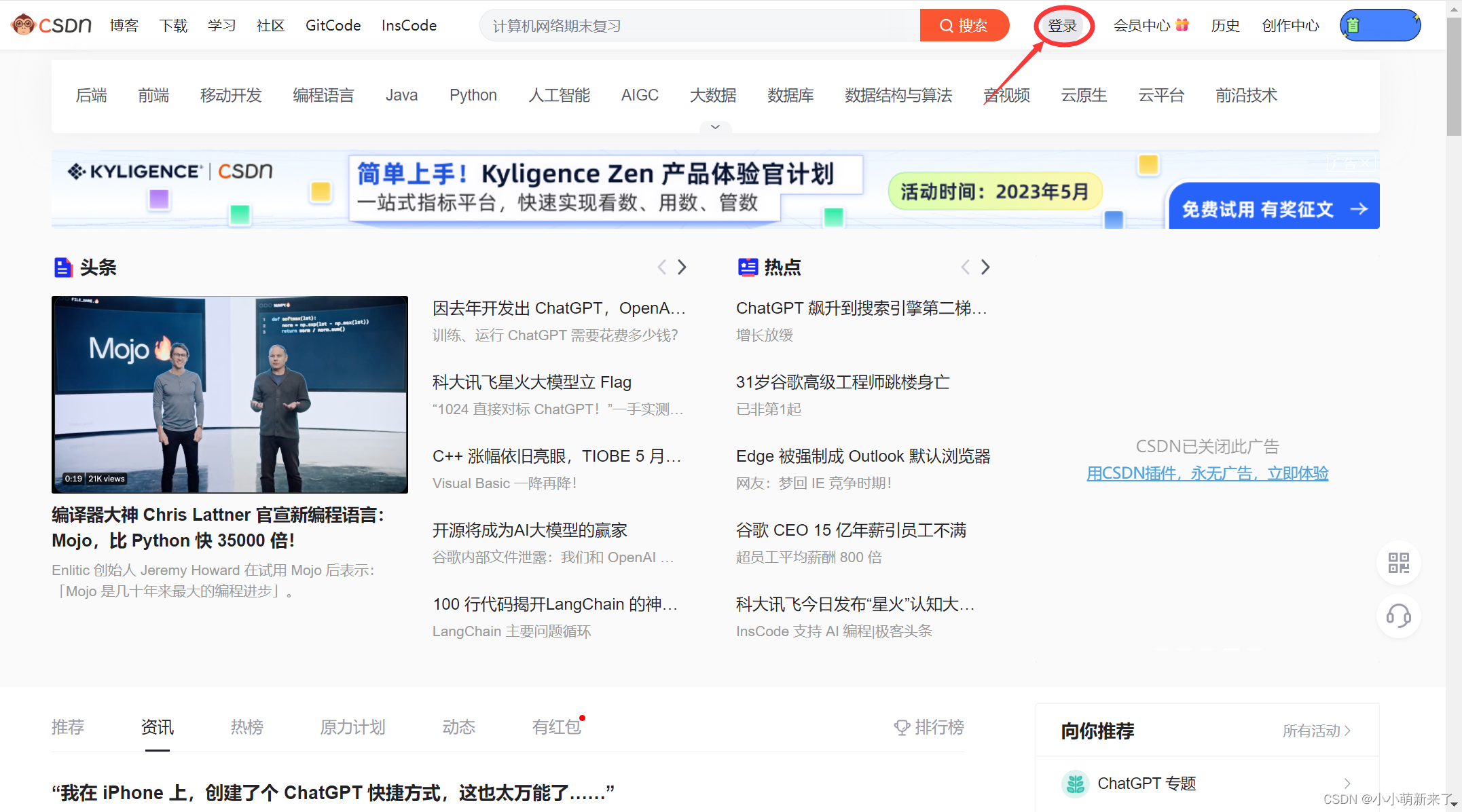The image size is (1462, 812).
Task: Switch to the 原力计划 tab
Action: coord(353,727)
